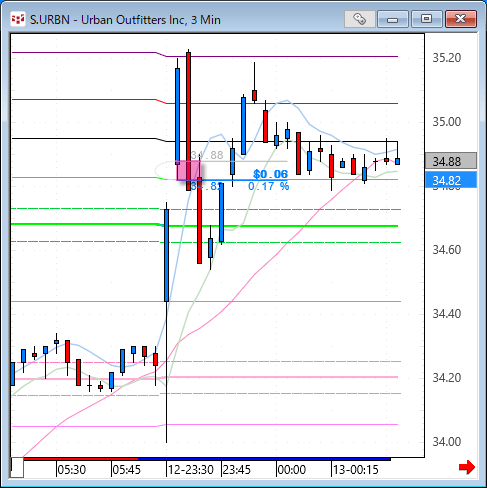Click the 34.60 price axis label
Viewport: 487px width, 488px height.
coord(447,250)
